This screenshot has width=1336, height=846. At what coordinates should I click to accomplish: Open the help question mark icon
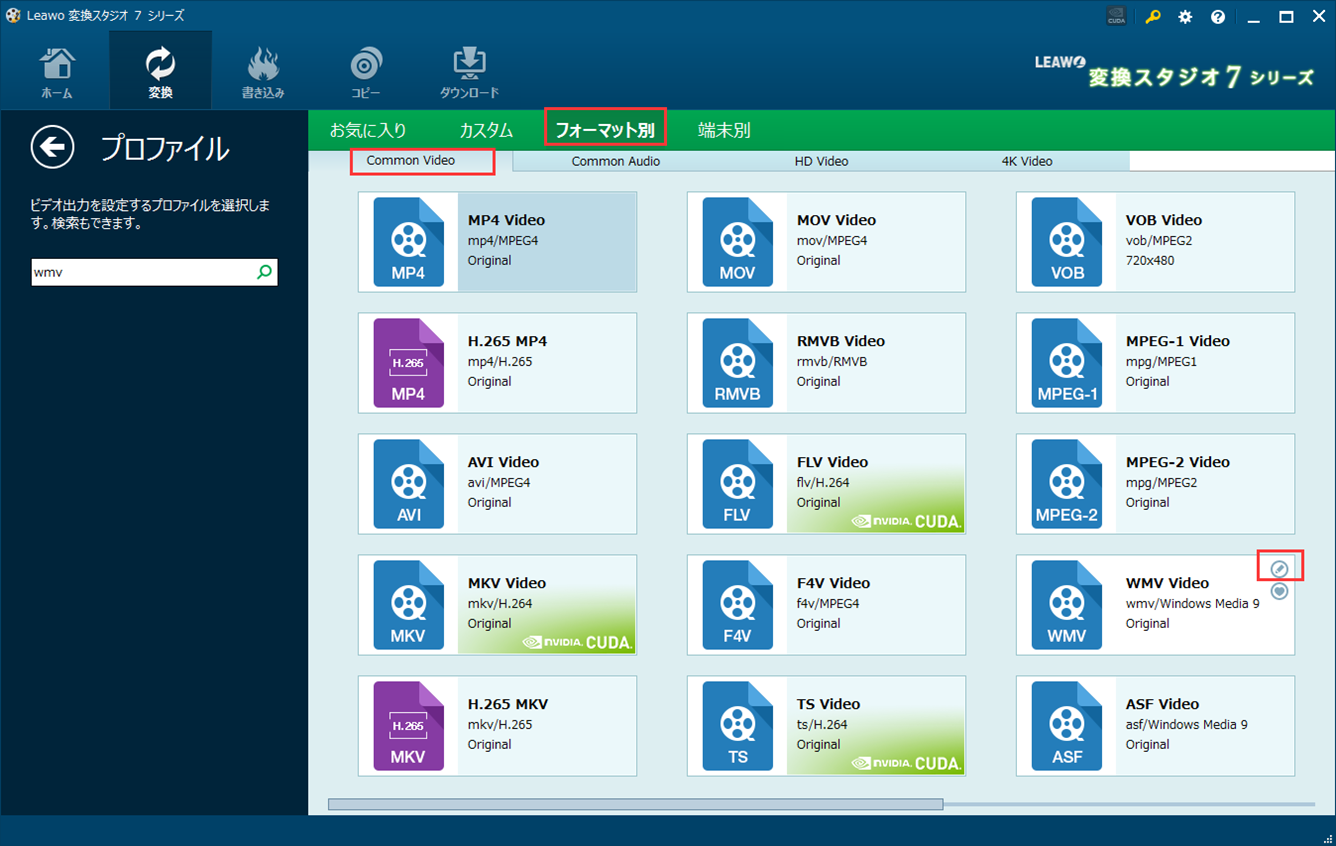click(1217, 17)
